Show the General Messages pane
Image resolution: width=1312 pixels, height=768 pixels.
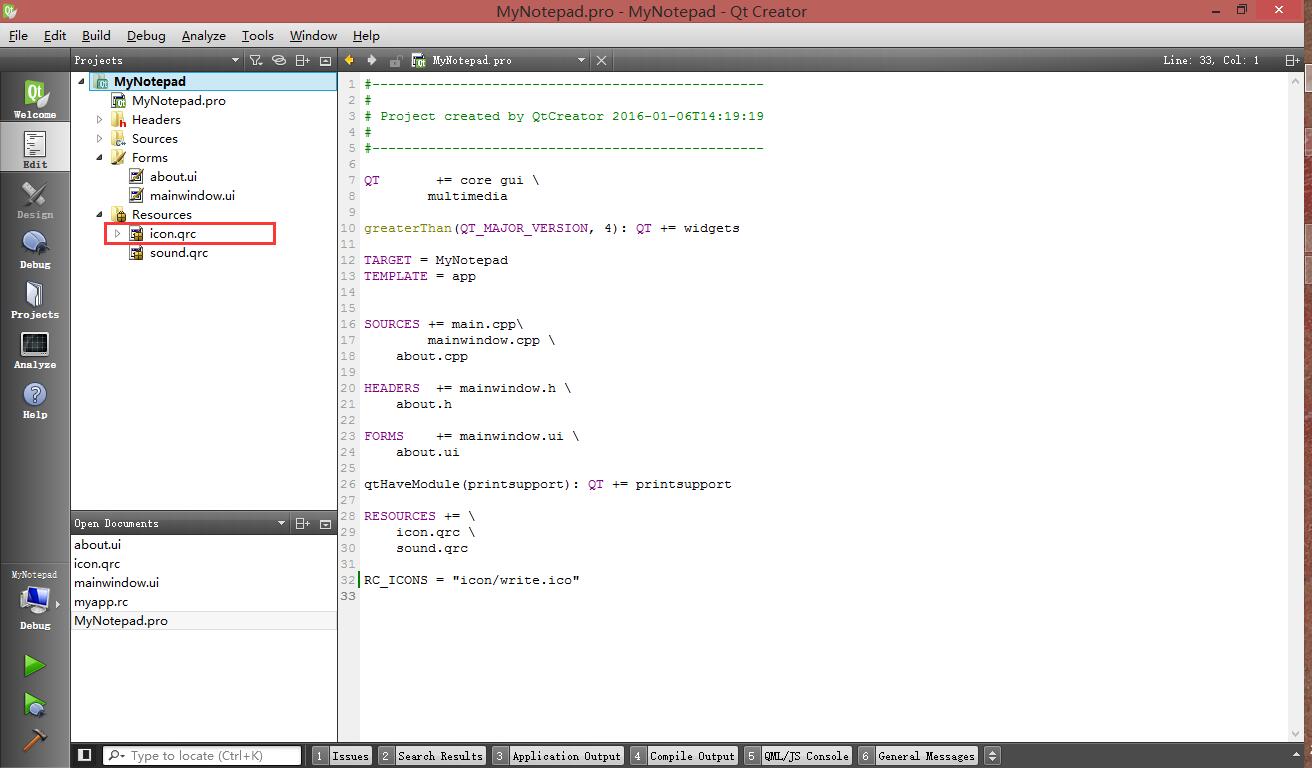pyautogui.click(x=918, y=756)
